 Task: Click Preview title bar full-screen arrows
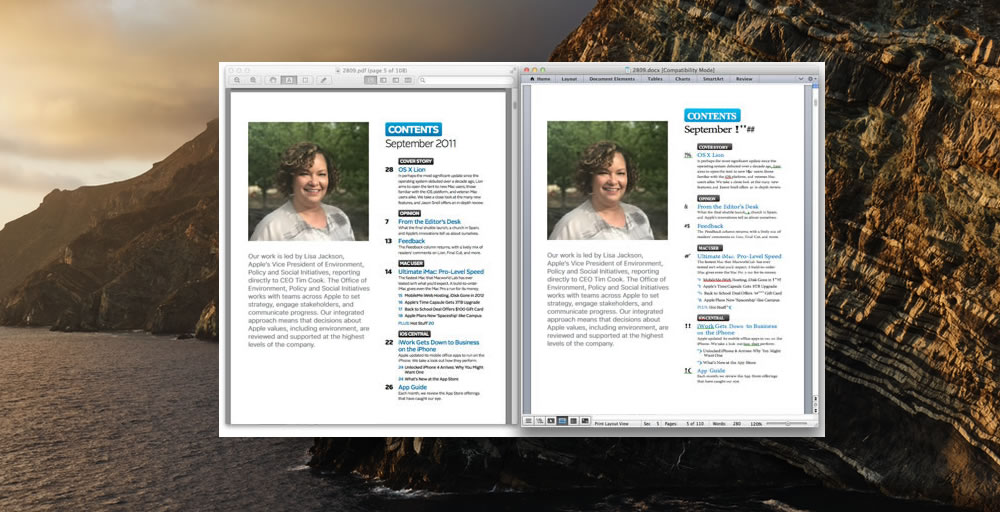click(x=515, y=70)
